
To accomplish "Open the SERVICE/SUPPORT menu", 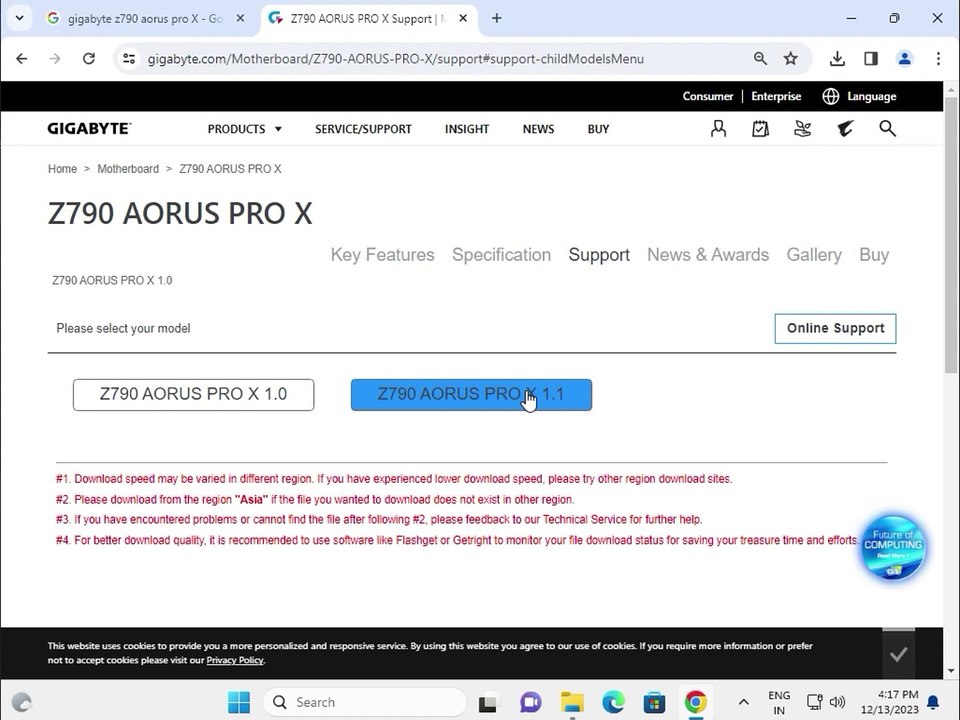I will click(363, 129).
